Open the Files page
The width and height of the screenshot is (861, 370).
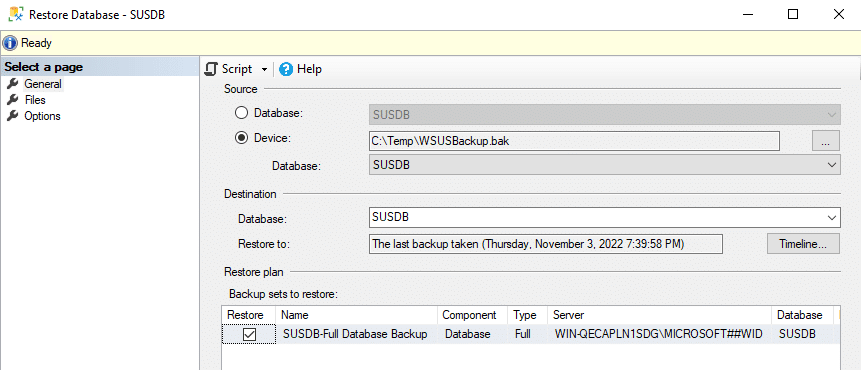pyautogui.click(x=35, y=100)
